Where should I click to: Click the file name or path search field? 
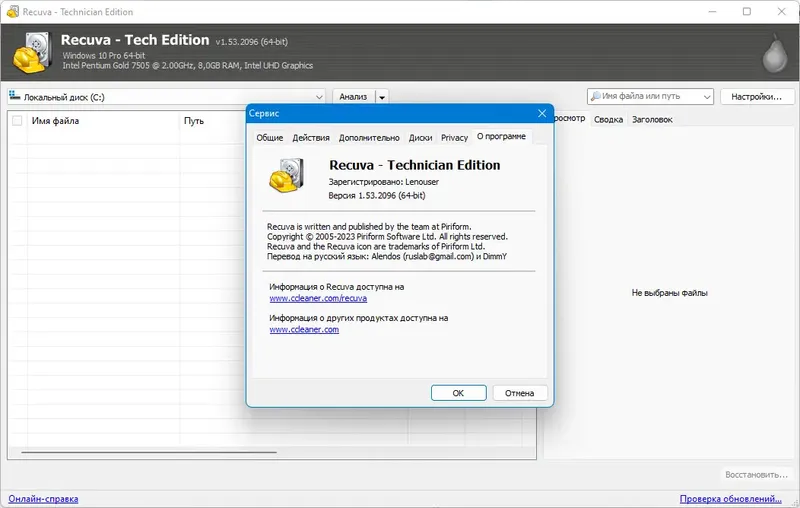(650, 96)
